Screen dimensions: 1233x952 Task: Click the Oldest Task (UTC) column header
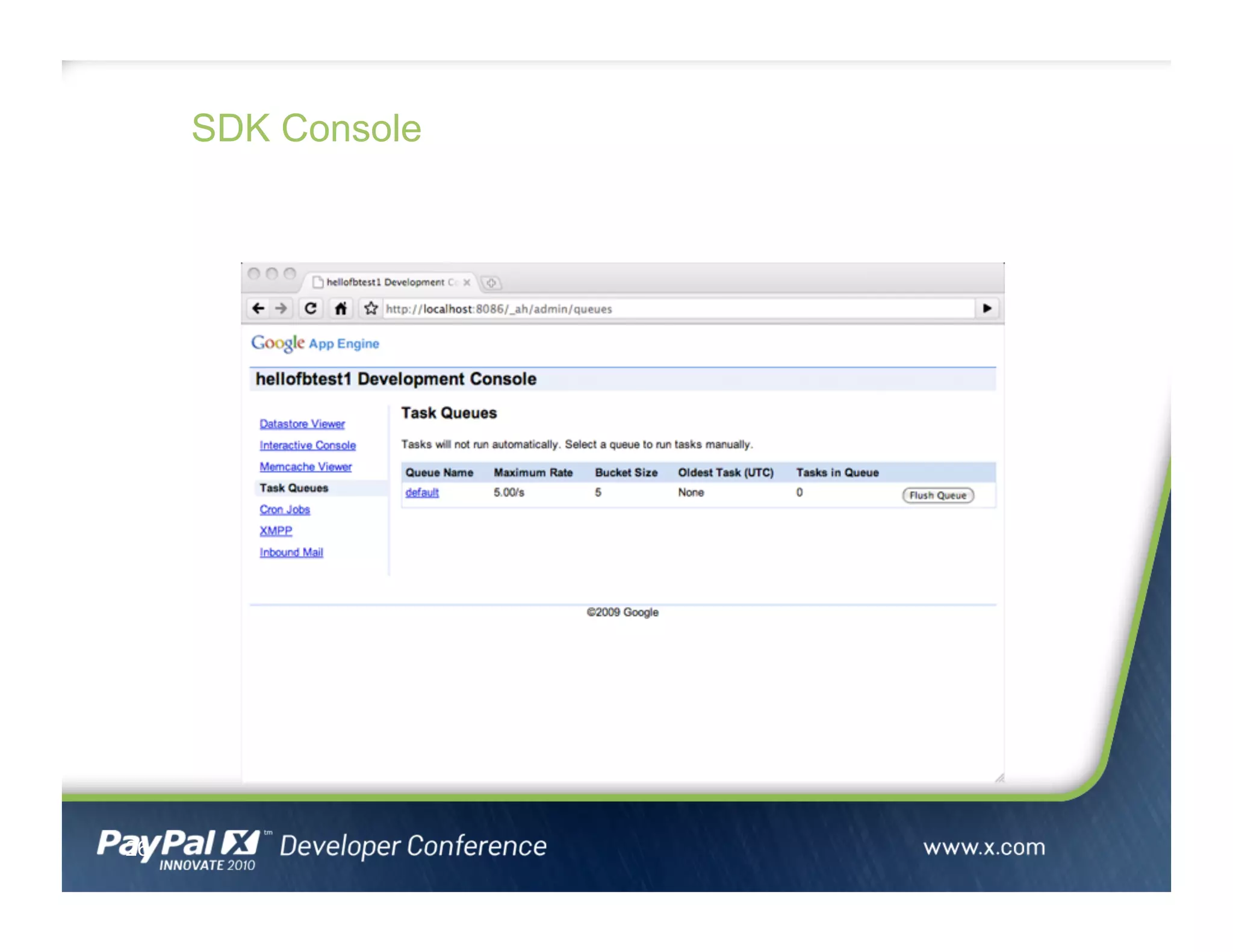click(726, 473)
